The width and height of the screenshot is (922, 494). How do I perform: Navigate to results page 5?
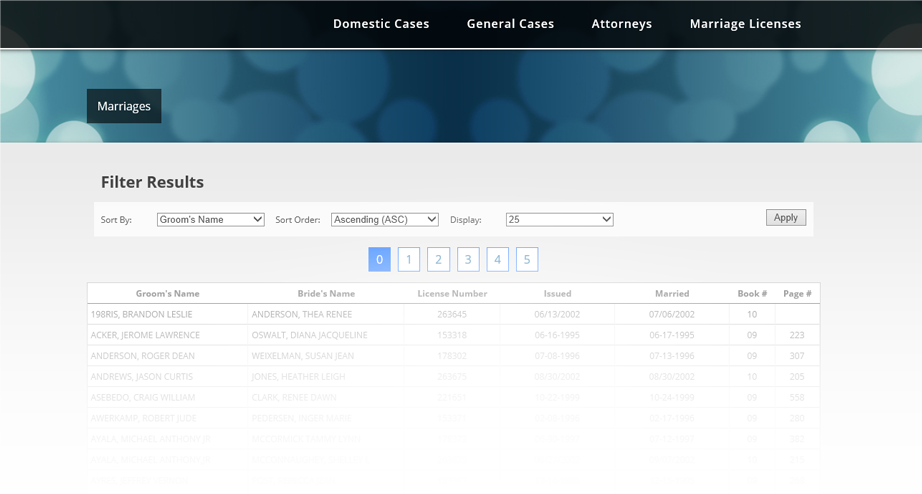527,259
